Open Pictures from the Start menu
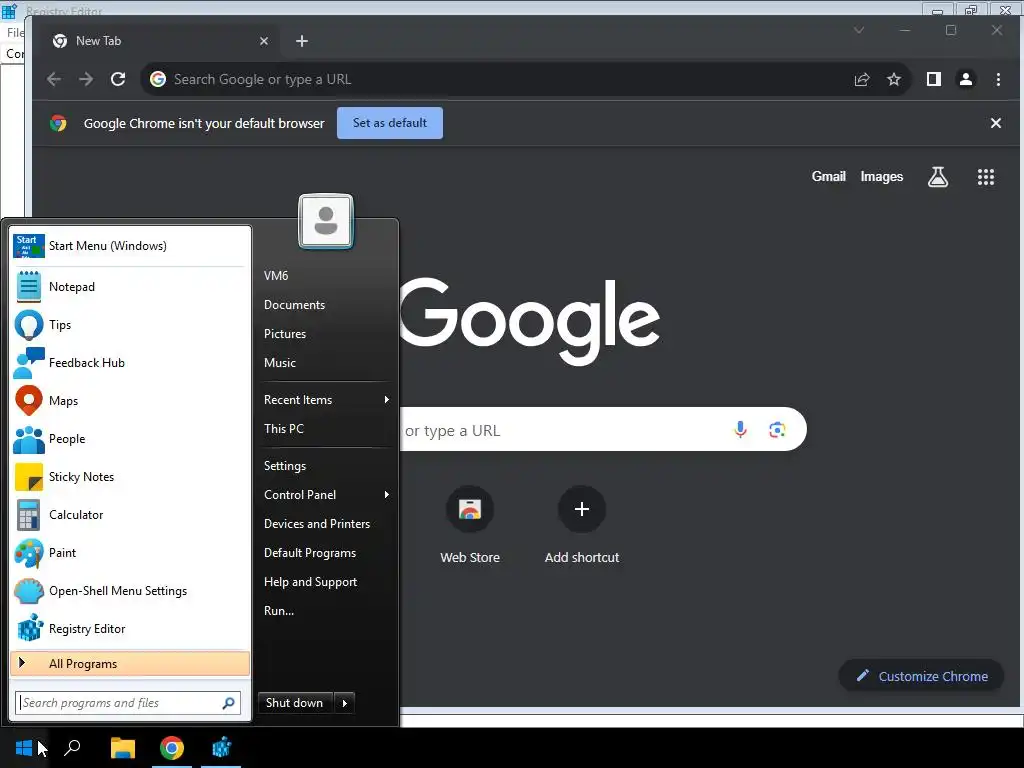This screenshot has height=768, width=1024. [x=327, y=334]
